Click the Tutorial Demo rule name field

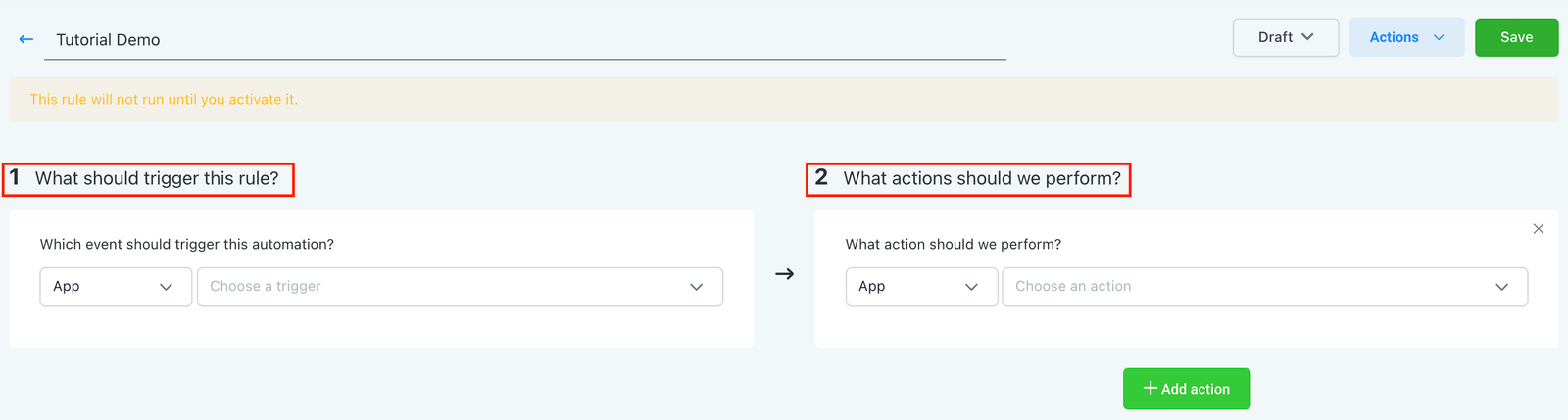(524, 40)
